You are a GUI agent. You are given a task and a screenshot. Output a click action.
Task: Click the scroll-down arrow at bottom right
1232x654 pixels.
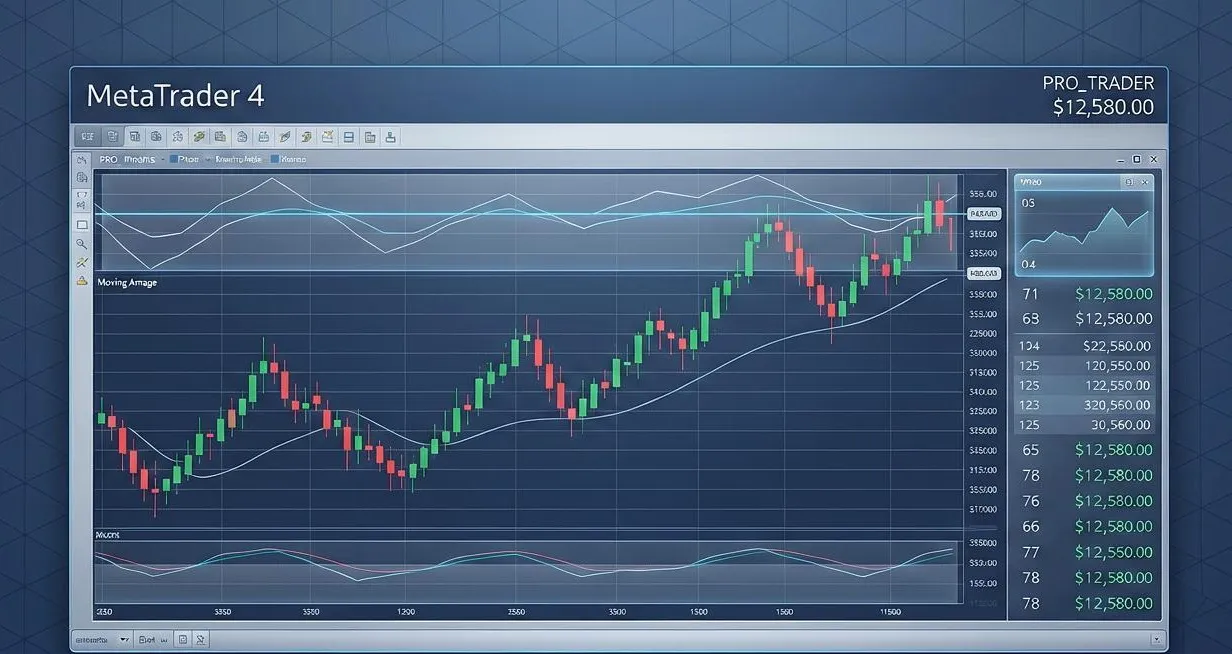click(x=1157, y=638)
